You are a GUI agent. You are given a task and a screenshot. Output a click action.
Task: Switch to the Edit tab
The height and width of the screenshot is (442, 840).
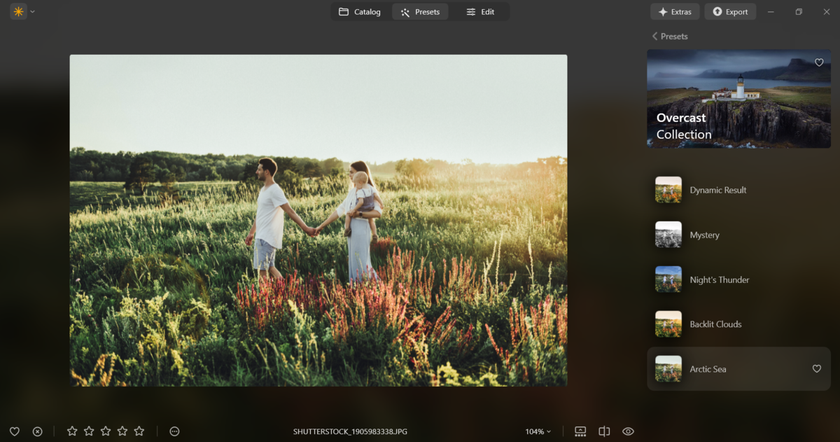pos(480,12)
